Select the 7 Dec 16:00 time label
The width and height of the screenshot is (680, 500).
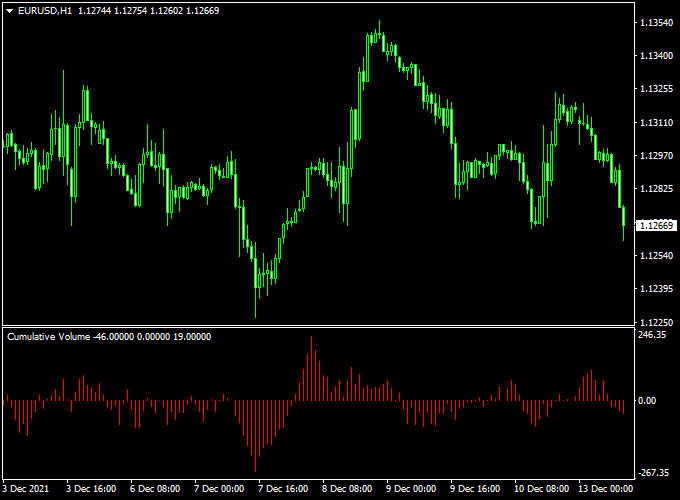(x=283, y=489)
